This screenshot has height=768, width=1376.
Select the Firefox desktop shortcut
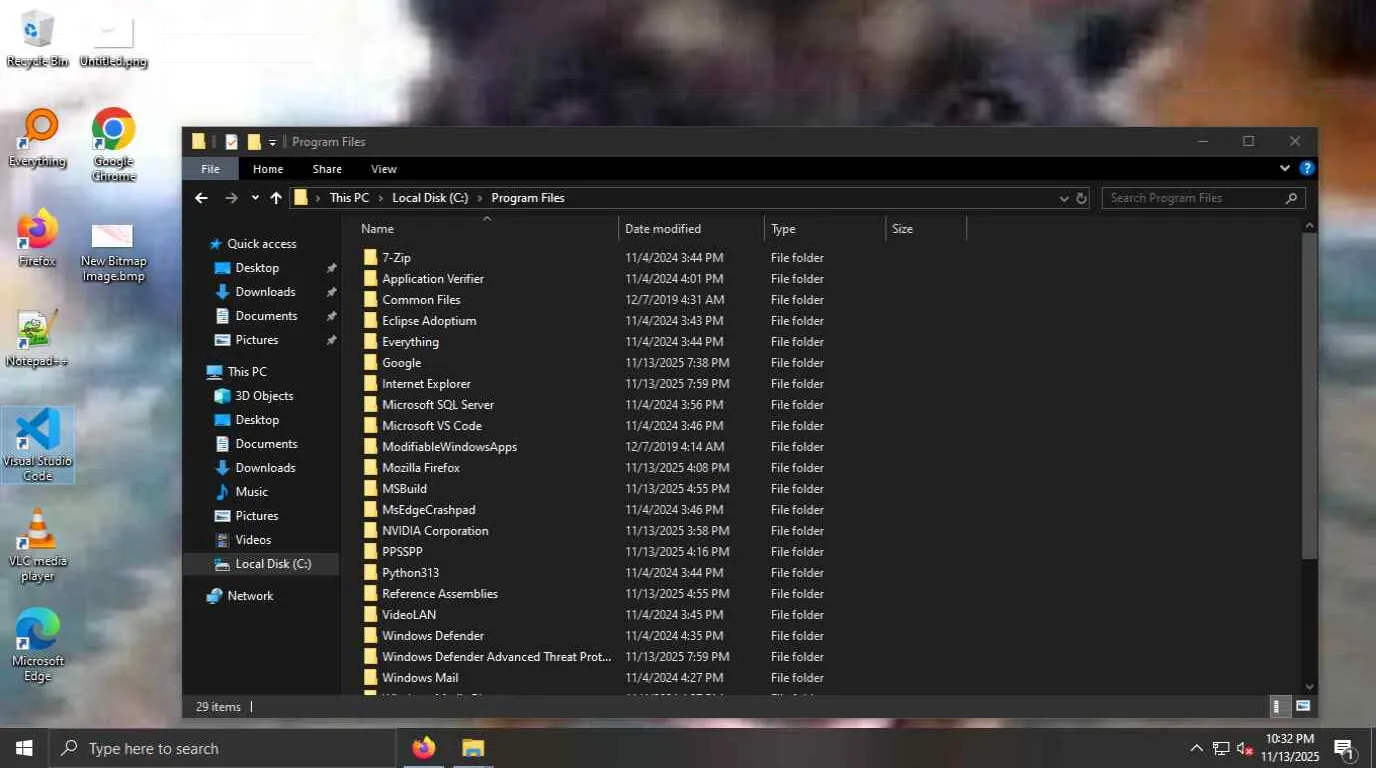coord(37,238)
